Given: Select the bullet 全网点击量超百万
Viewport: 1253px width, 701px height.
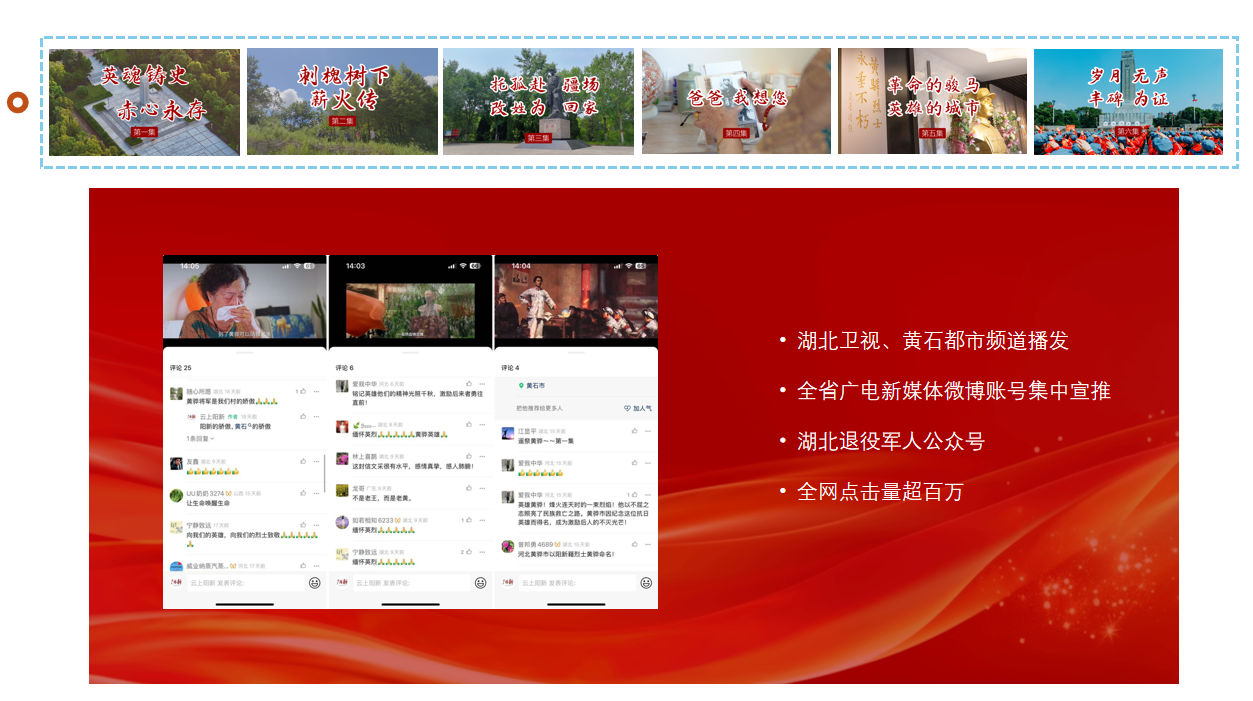Looking at the screenshot, I should (x=880, y=492).
